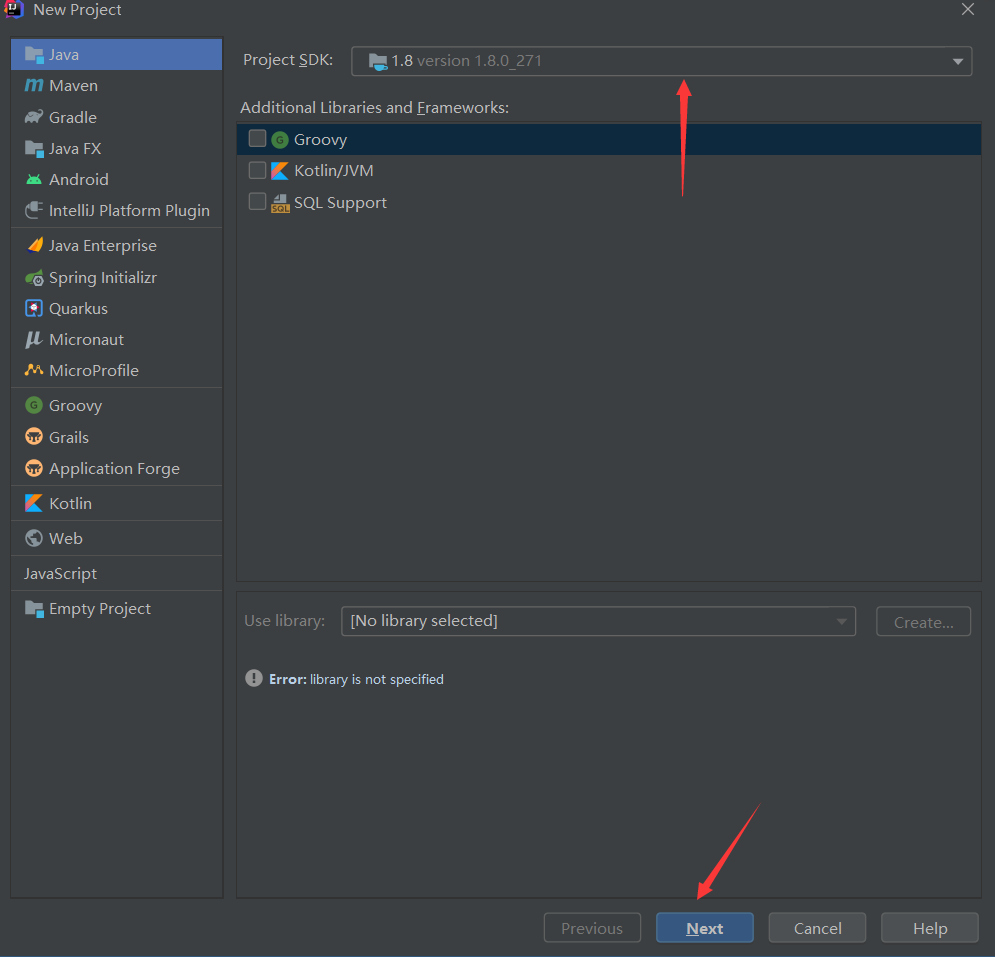Click Kotlin/JVM framework icon in libraries list
Screen dimensions: 995x957
[x=280, y=171]
